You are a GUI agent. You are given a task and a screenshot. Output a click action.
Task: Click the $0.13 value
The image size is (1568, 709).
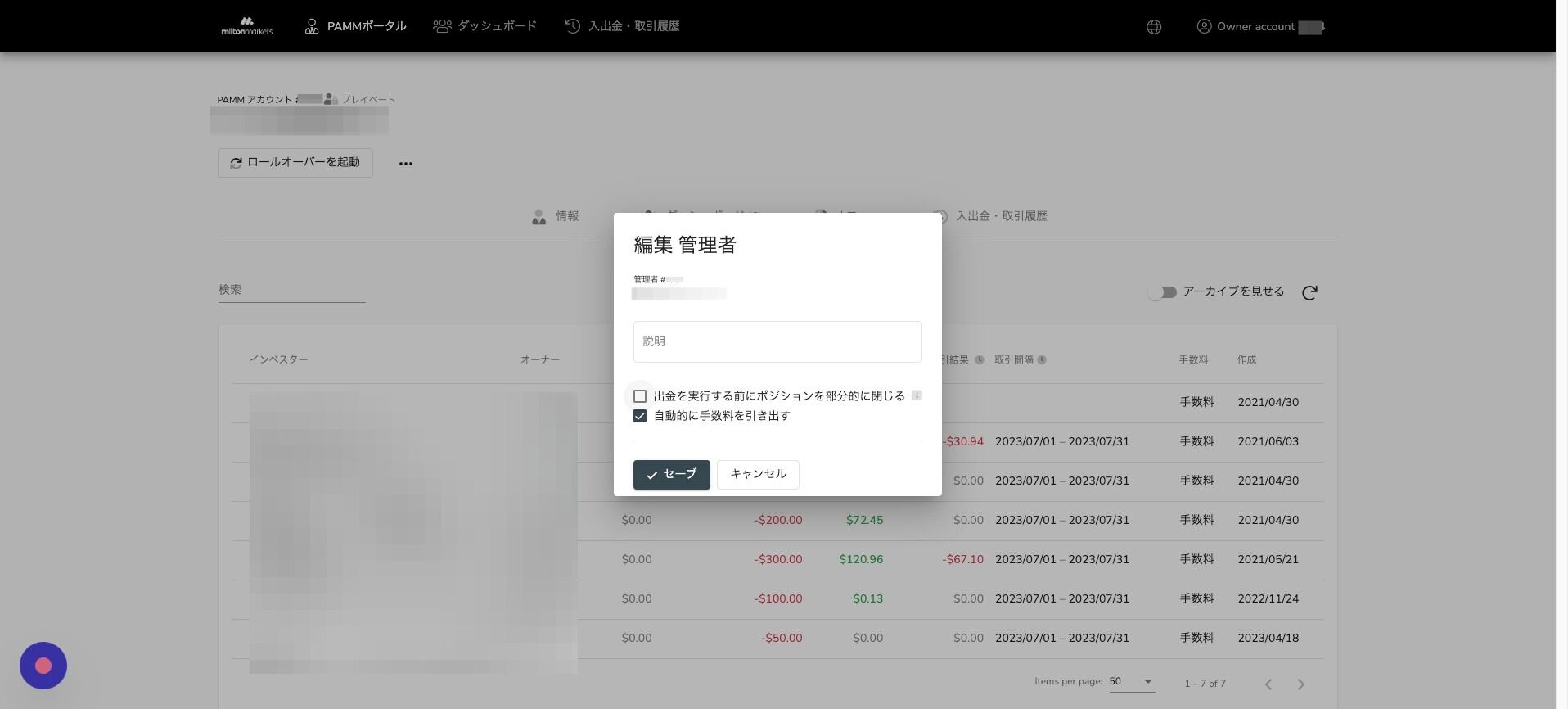pyautogui.click(x=867, y=598)
